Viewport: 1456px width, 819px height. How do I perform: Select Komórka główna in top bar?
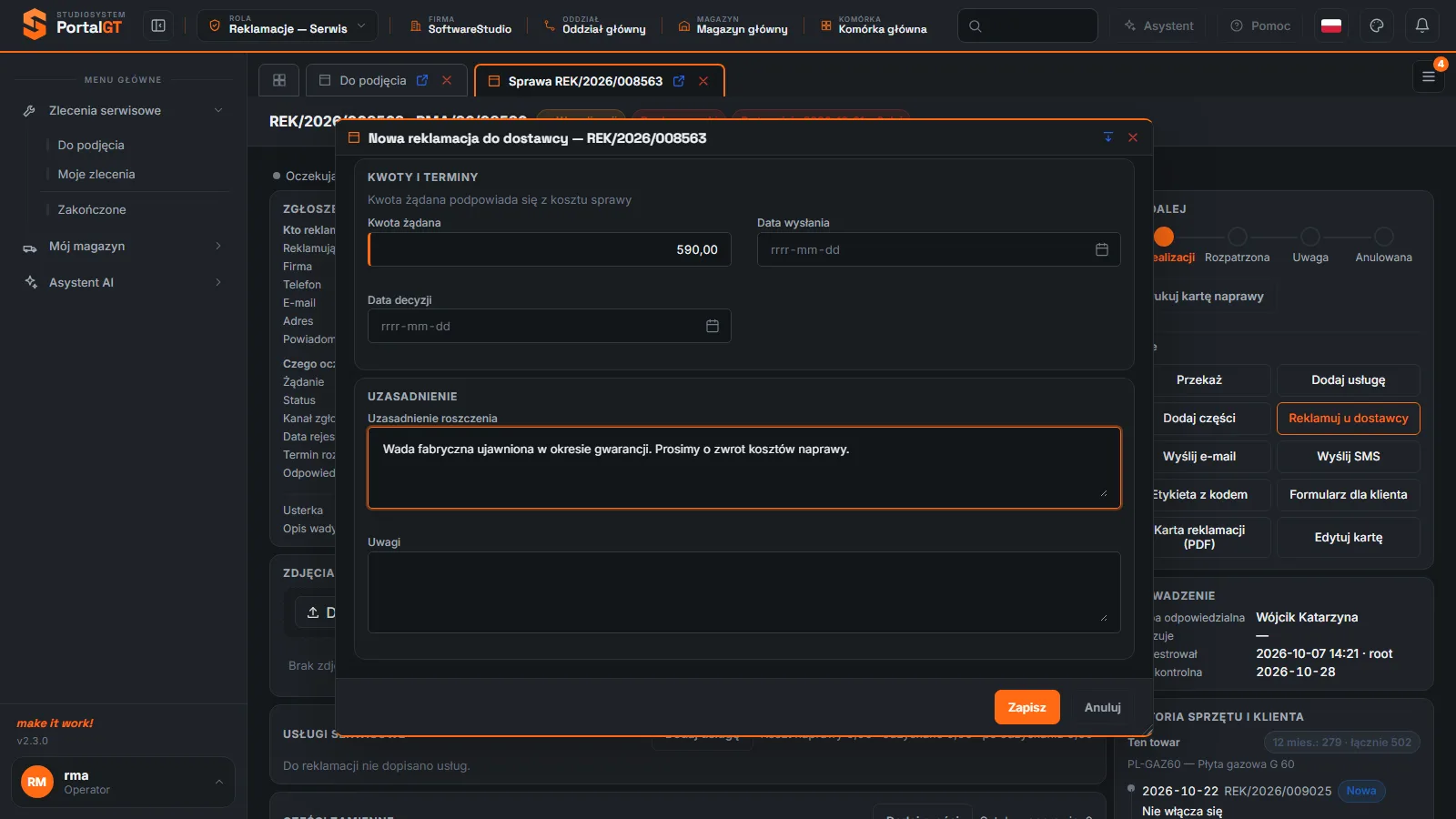tap(874, 25)
